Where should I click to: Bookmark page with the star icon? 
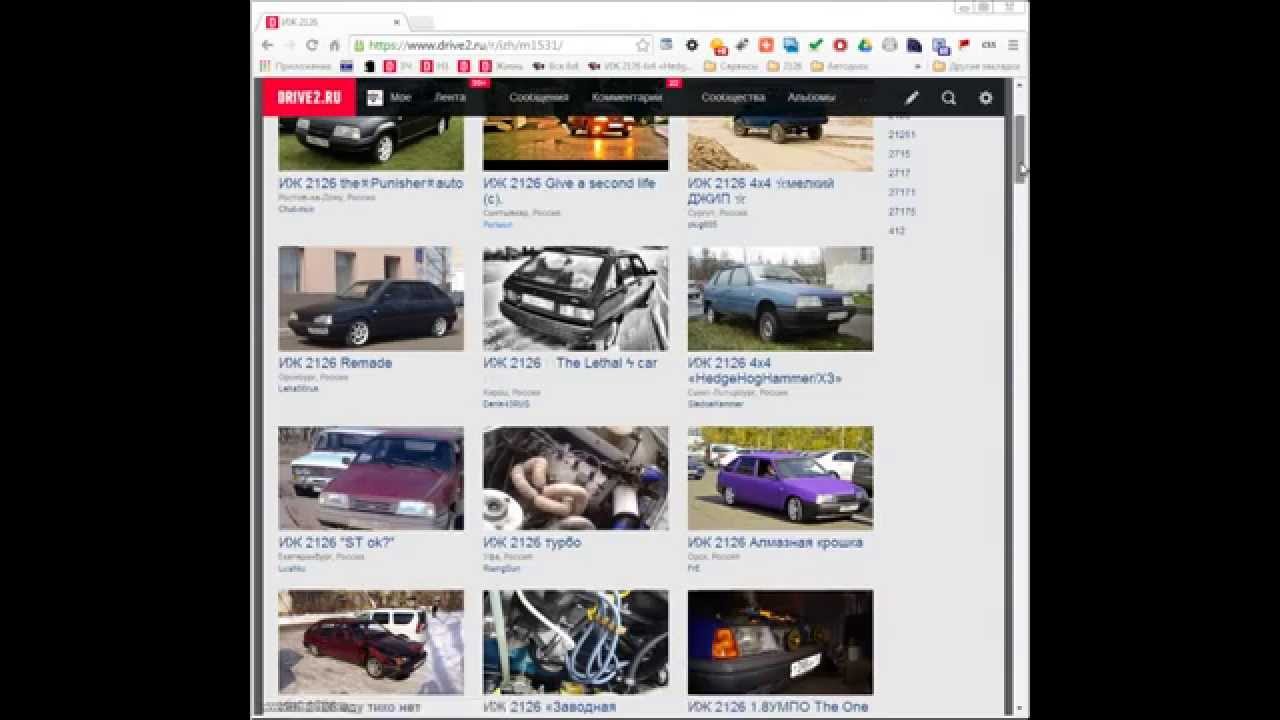[x=642, y=45]
